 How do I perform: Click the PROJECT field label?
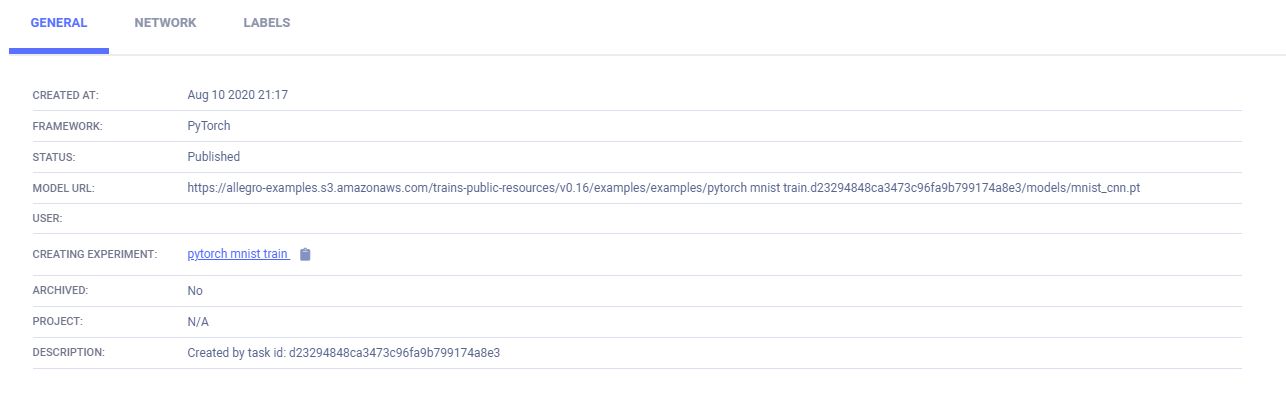[57, 322]
